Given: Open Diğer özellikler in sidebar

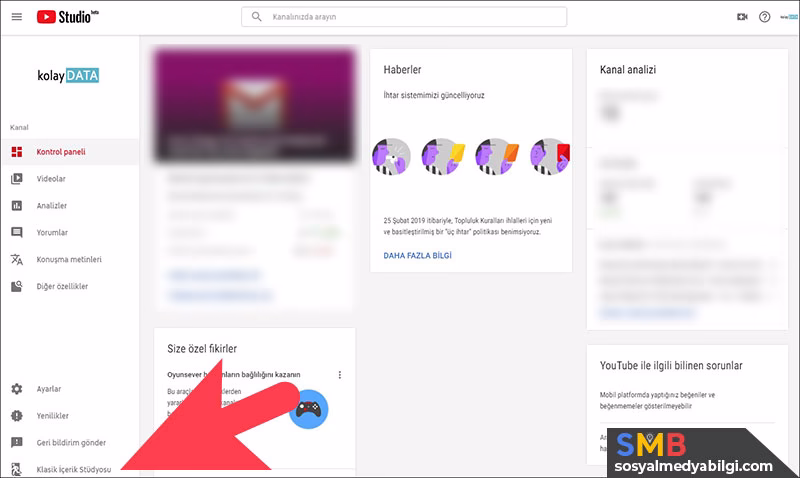Looking at the screenshot, I should pyautogui.click(x=62, y=287).
